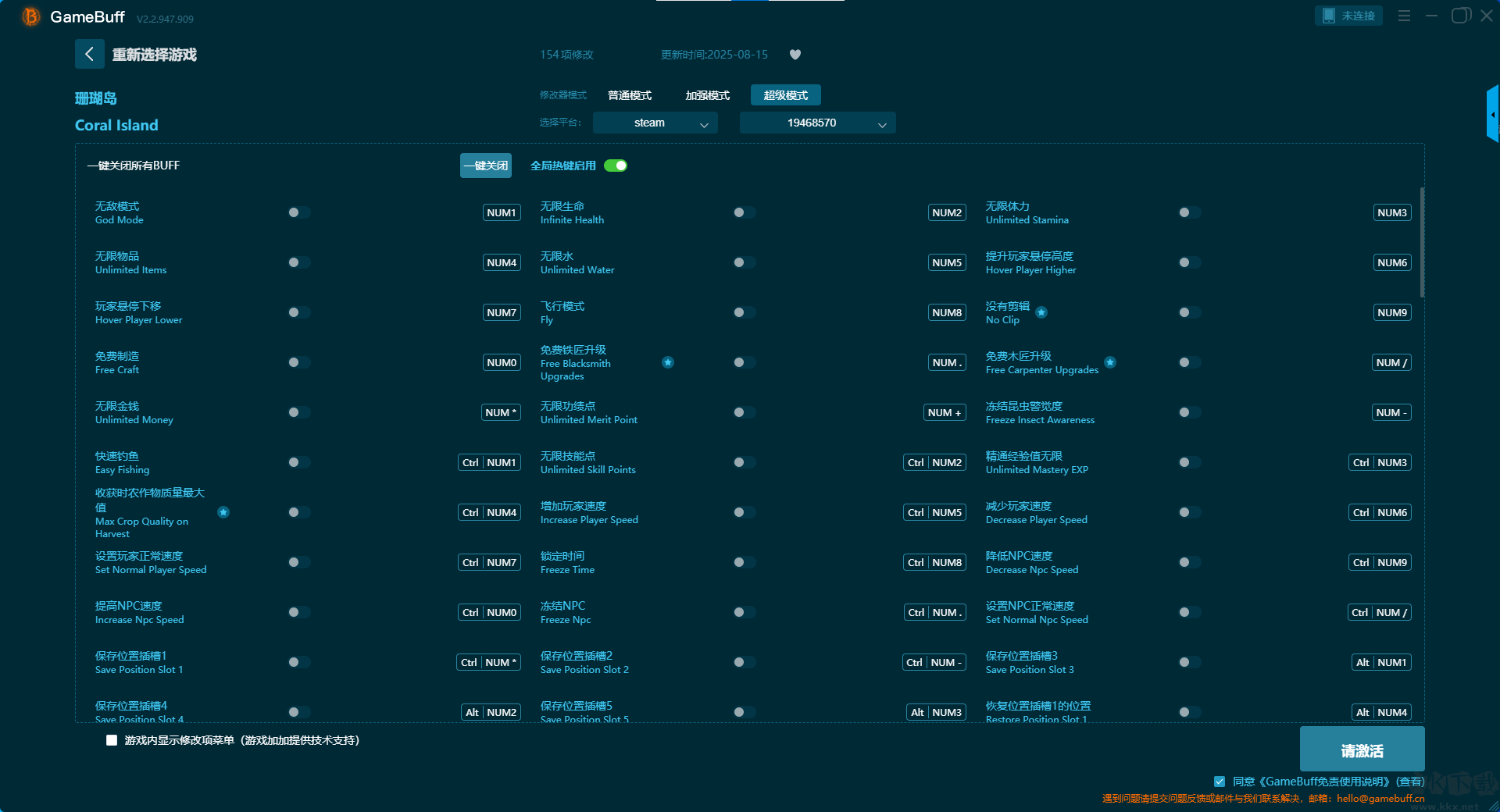Click the back arrow to reselect game
Viewport: 1500px width, 812px height.
pyautogui.click(x=89, y=54)
